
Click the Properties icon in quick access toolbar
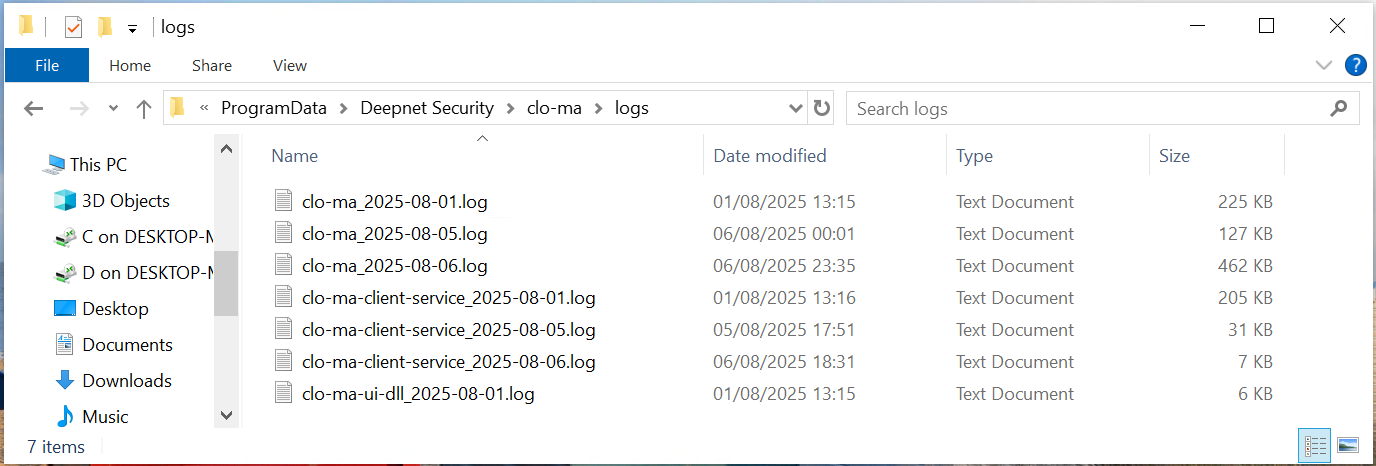73,27
